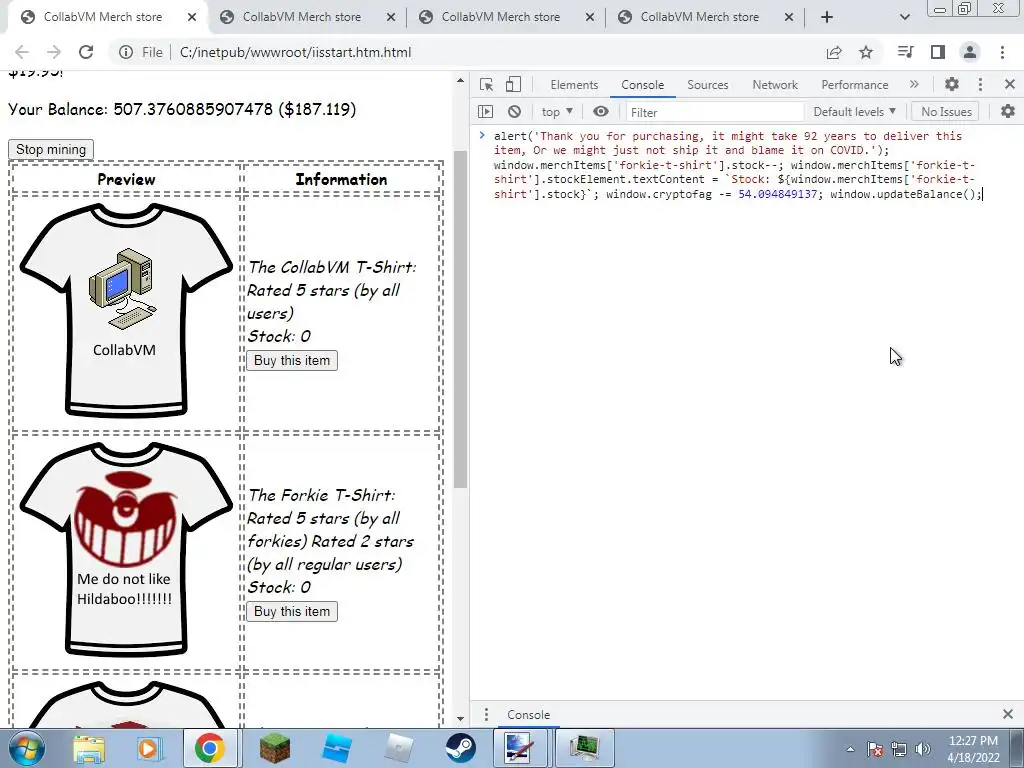
Task: Share this page icon
Action: click(834, 52)
